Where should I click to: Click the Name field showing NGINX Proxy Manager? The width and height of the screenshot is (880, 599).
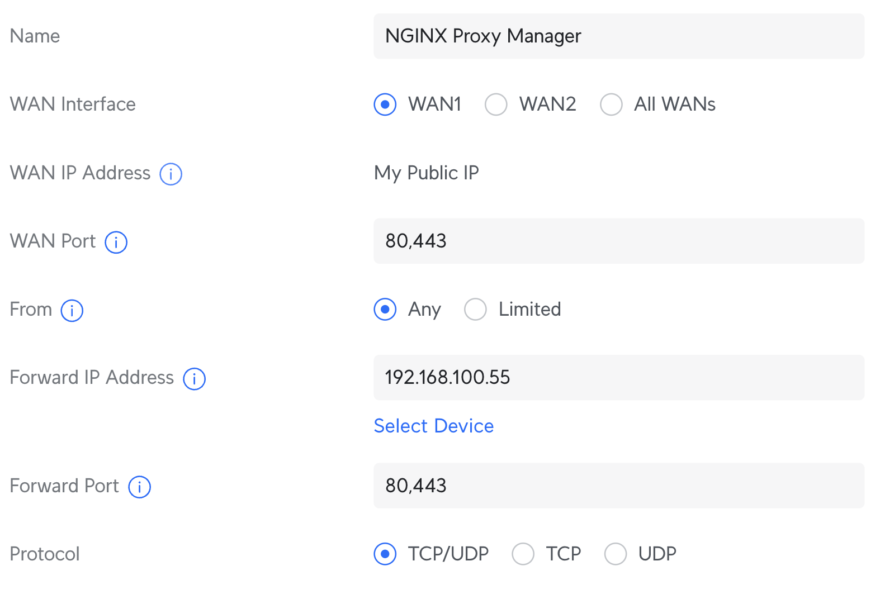[619, 36]
